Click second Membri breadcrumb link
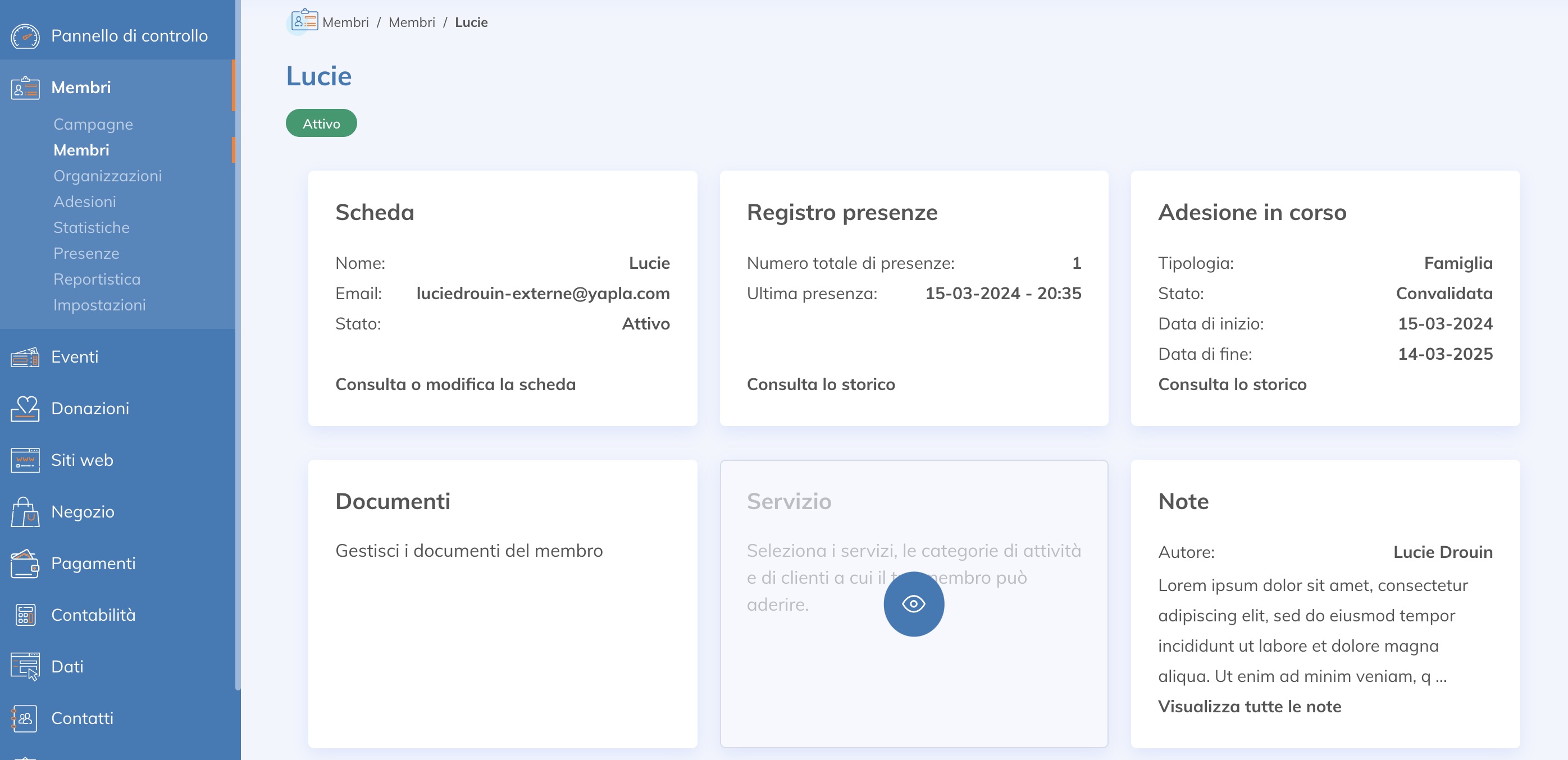 (412, 22)
